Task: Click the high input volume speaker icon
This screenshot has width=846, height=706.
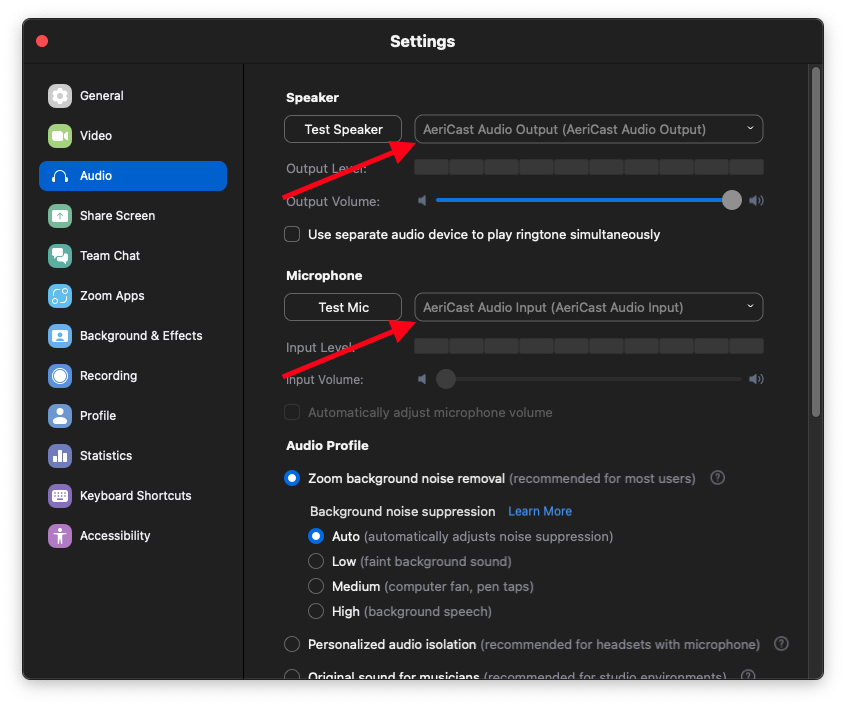Action: click(x=756, y=379)
